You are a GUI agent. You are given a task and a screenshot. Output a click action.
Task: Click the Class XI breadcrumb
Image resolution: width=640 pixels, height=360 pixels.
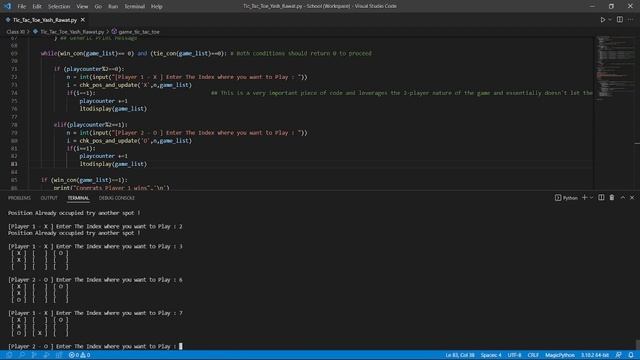coord(16,31)
